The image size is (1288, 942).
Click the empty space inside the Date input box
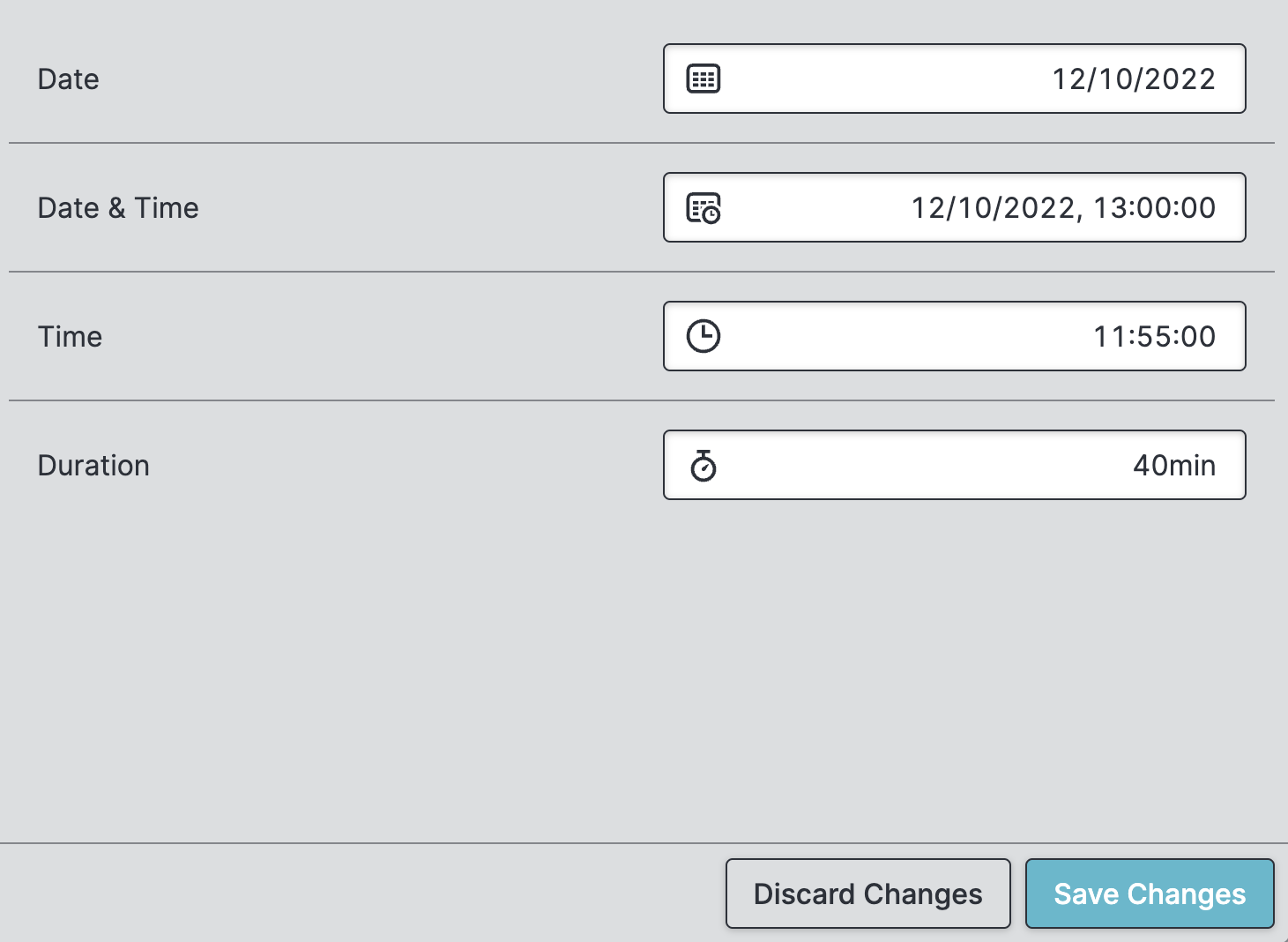(x=882, y=78)
